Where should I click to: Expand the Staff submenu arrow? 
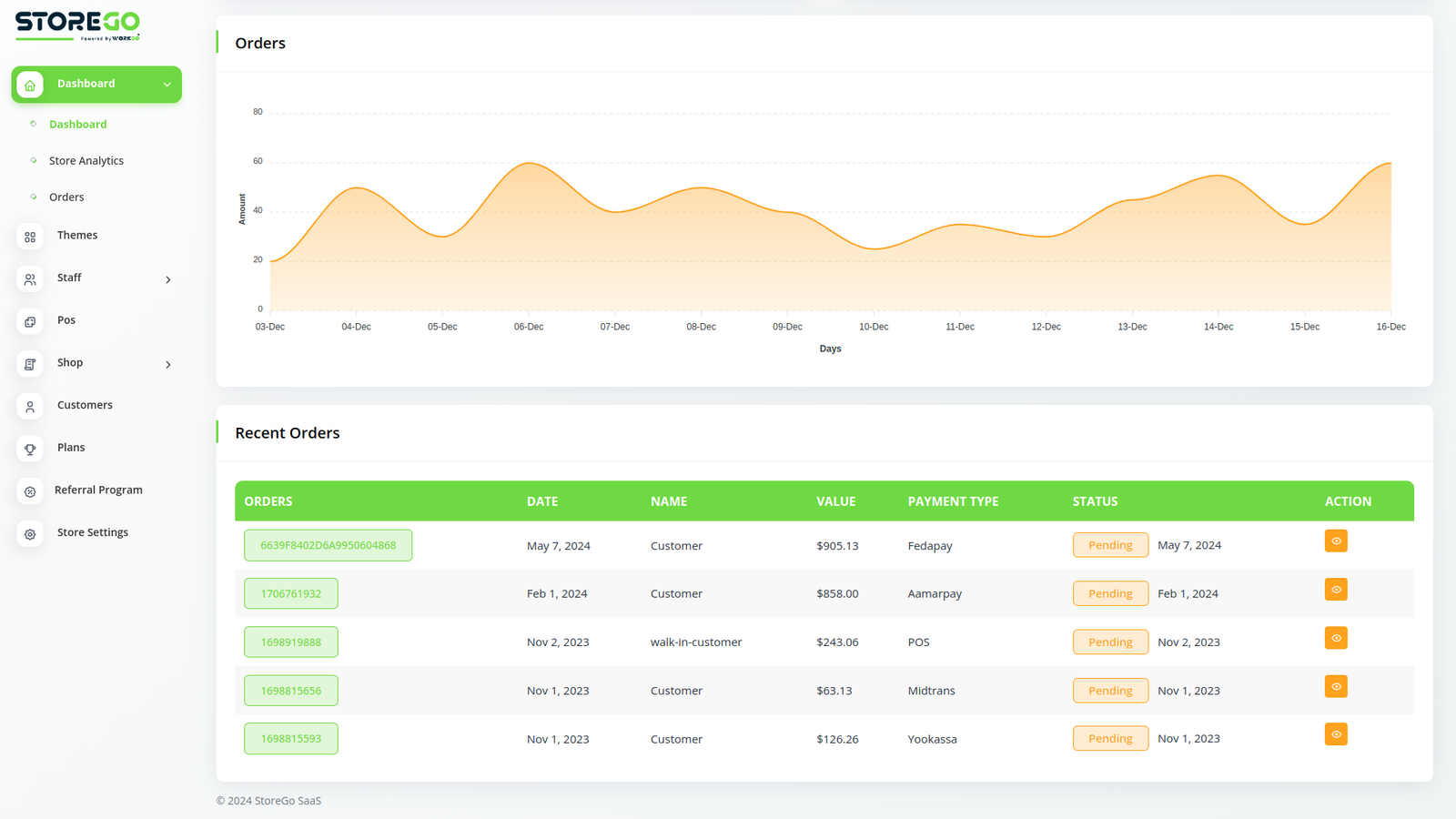pos(168,279)
